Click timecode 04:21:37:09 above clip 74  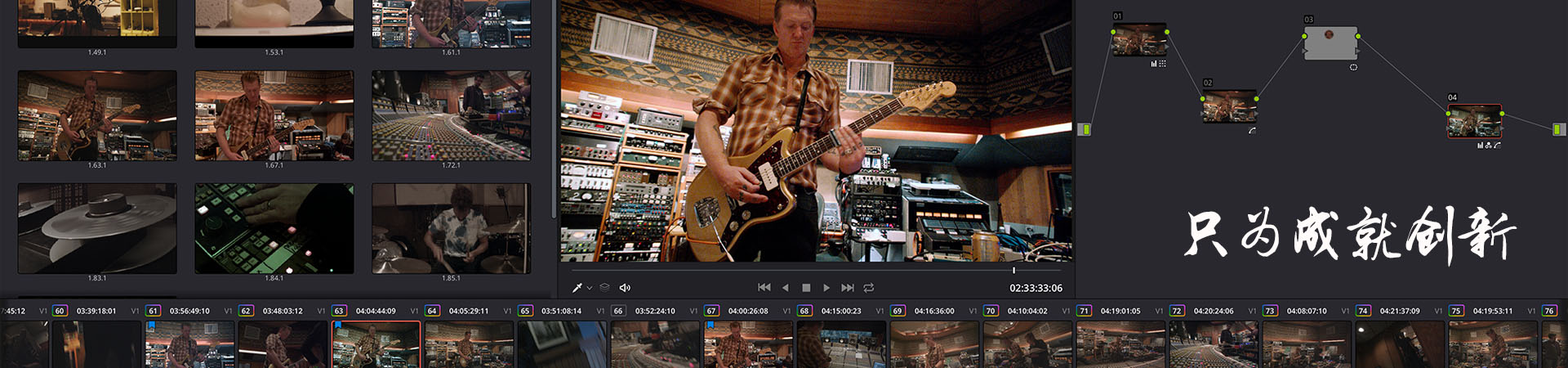pyautogui.click(x=1400, y=311)
